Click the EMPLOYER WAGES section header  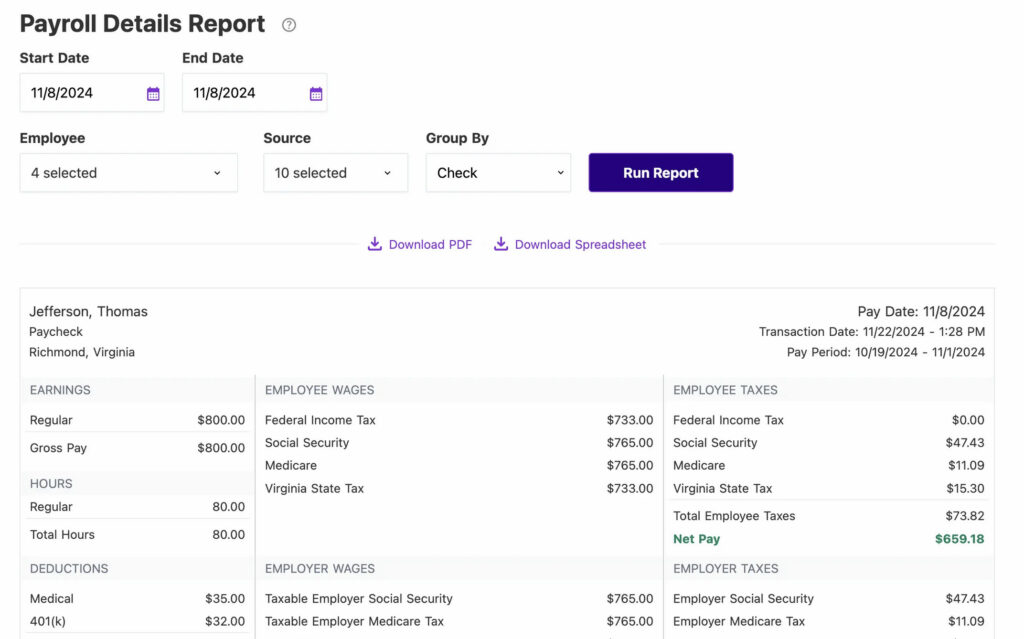[319, 568]
